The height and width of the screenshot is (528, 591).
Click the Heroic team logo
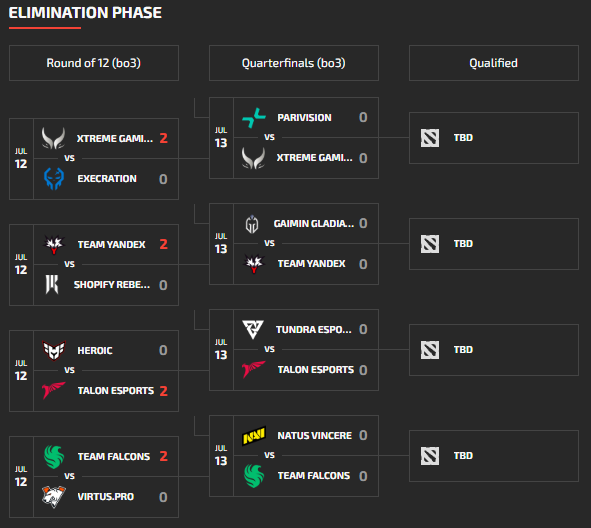[x=54, y=350]
